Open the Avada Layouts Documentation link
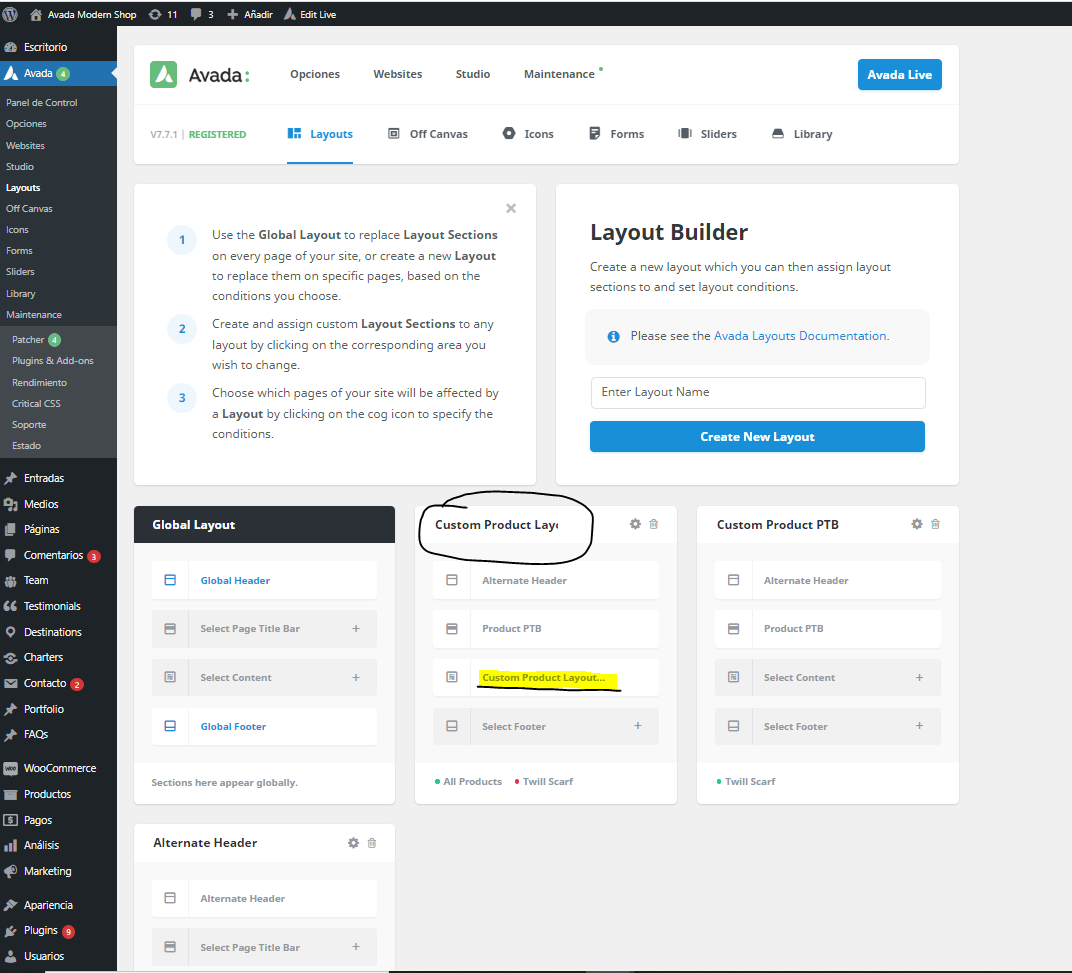Viewport: 1072px width, 973px height. pyautogui.click(x=800, y=336)
